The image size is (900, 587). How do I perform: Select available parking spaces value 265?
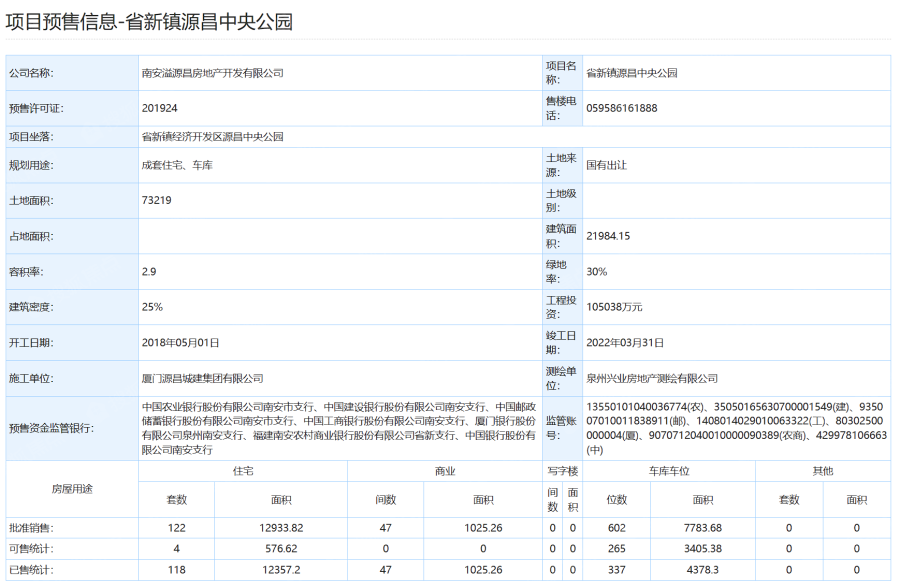click(x=616, y=549)
